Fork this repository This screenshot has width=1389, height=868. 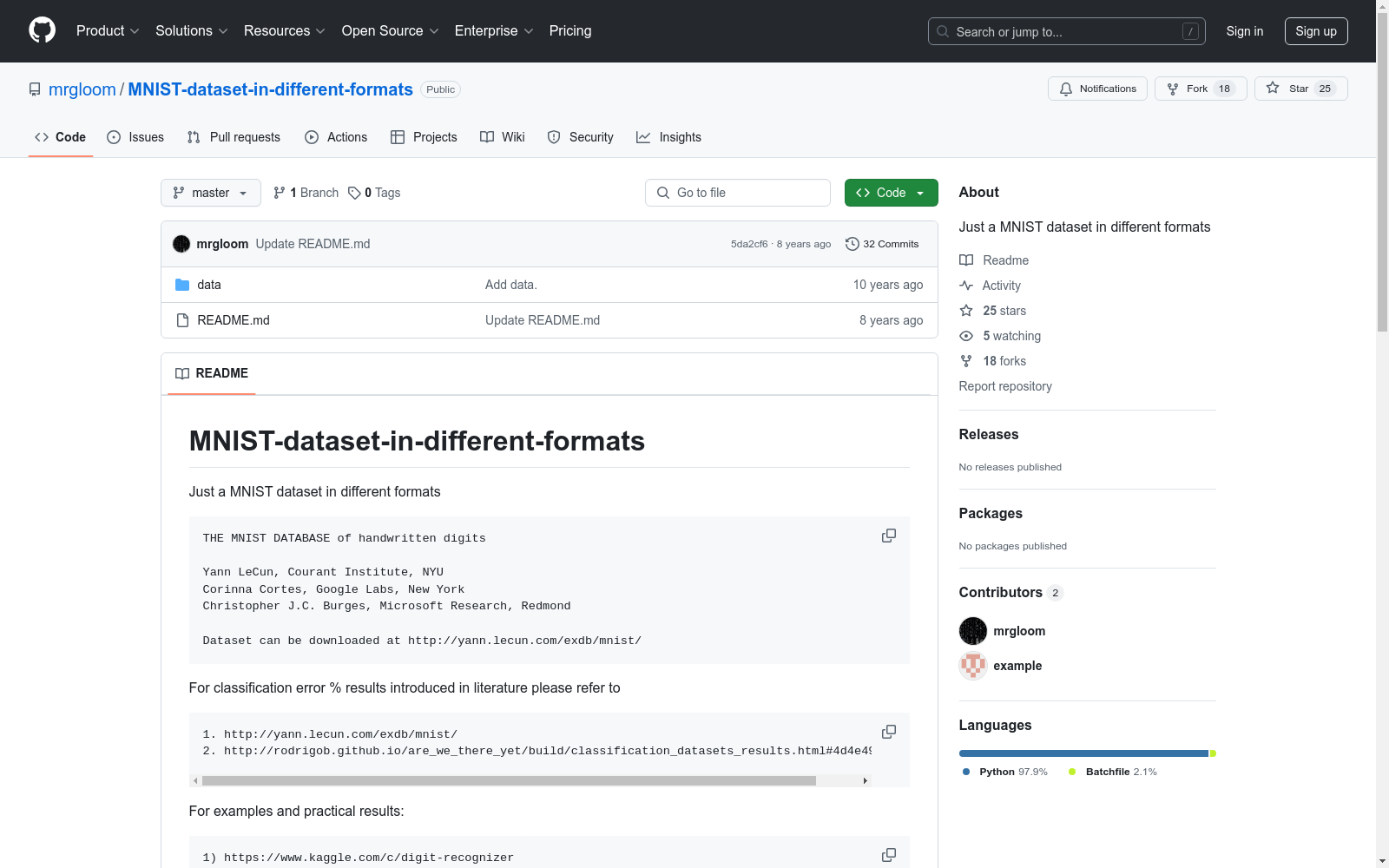coord(1201,89)
